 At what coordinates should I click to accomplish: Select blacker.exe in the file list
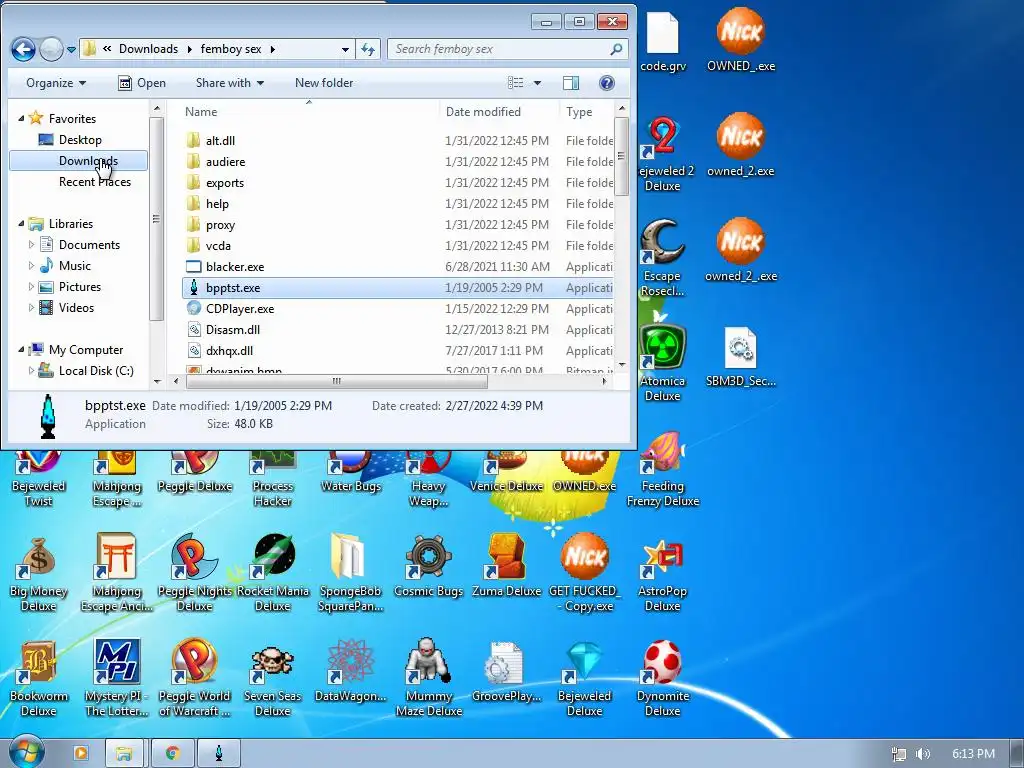click(398, 266)
